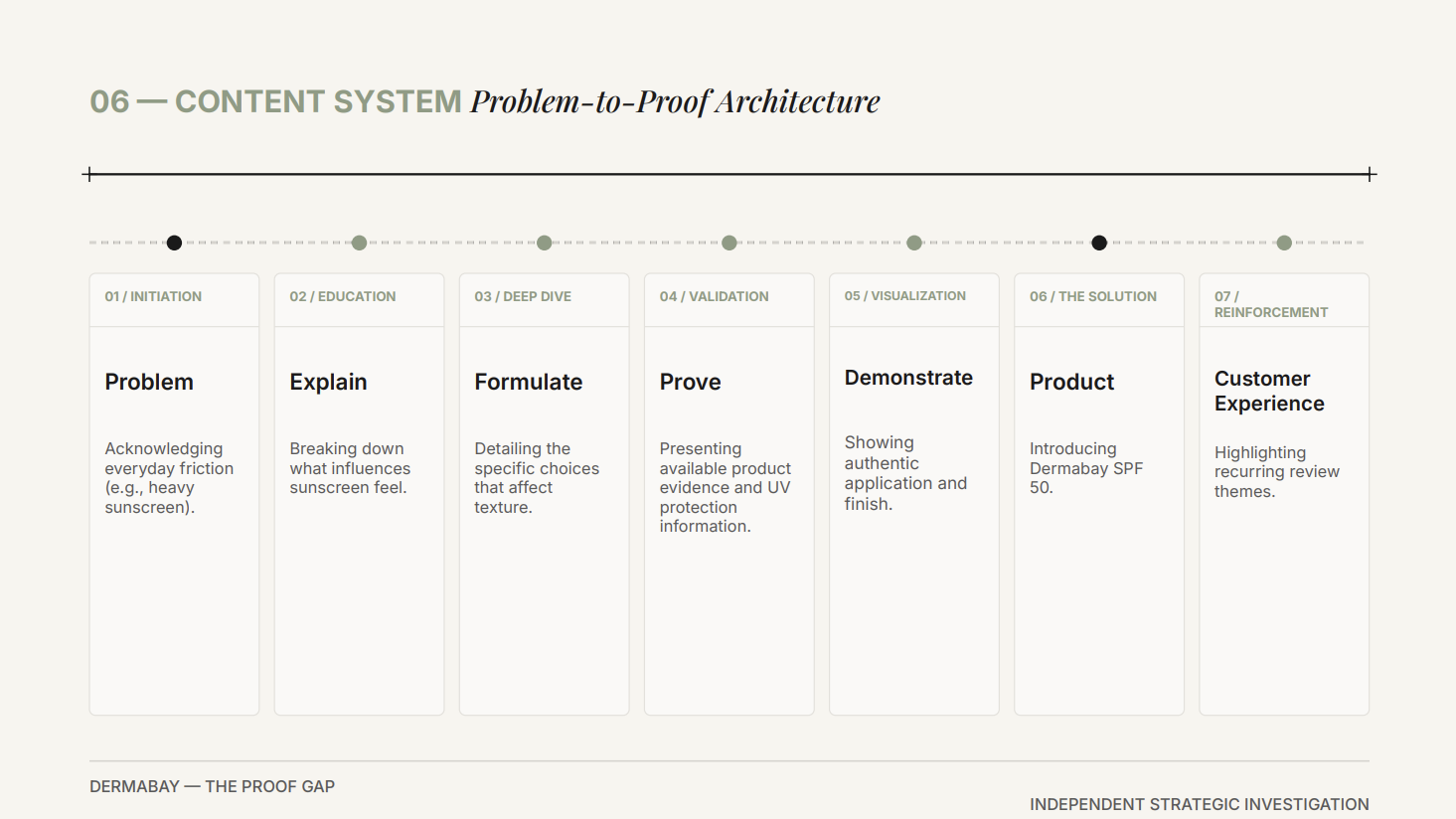Image resolution: width=1456 pixels, height=819 pixels.
Task: Click the 'DERMABAY — THE PROOF GAP' footer
Action: (x=212, y=786)
